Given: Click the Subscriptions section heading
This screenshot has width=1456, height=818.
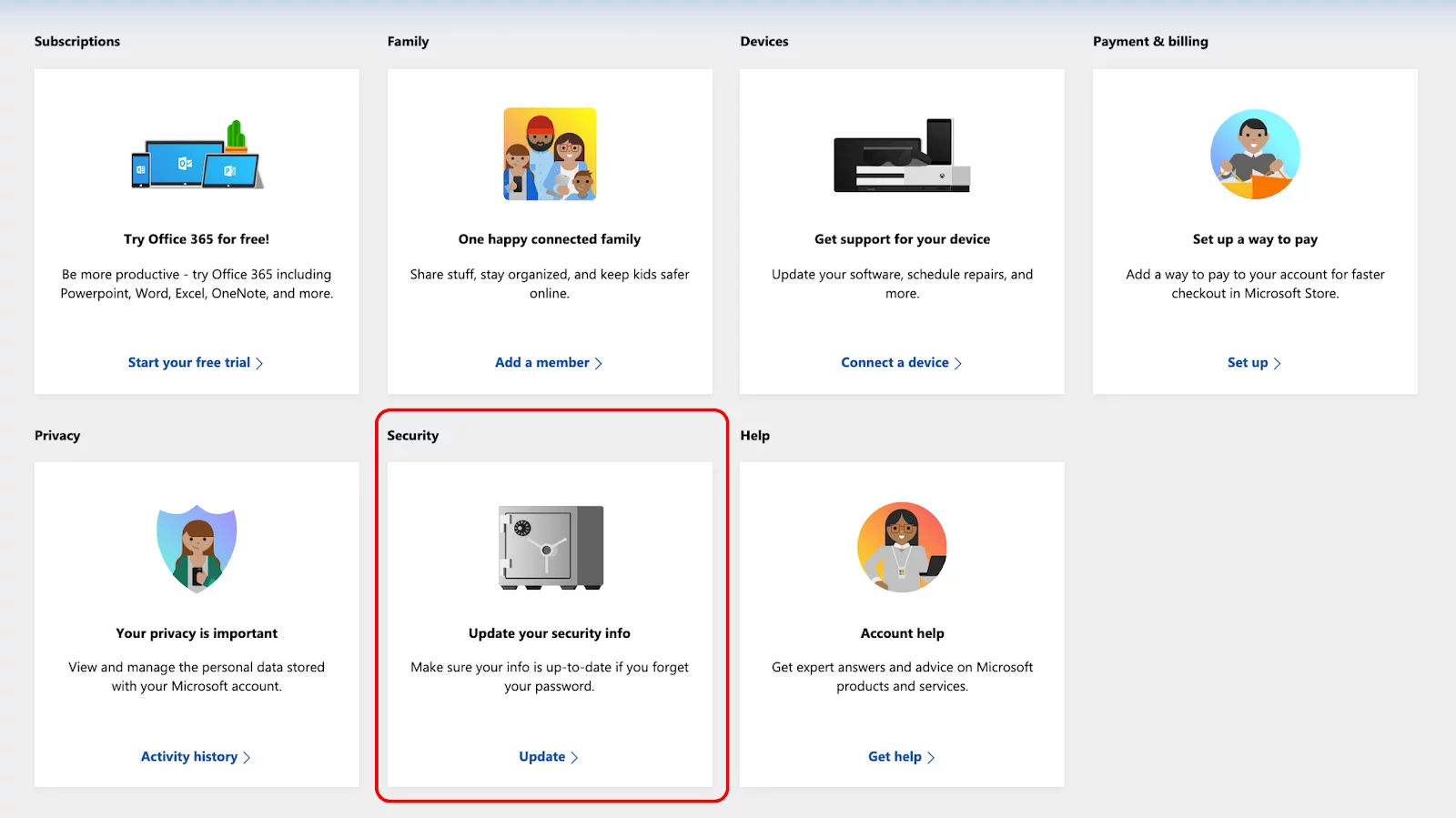Looking at the screenshot, I should (77, 41).
